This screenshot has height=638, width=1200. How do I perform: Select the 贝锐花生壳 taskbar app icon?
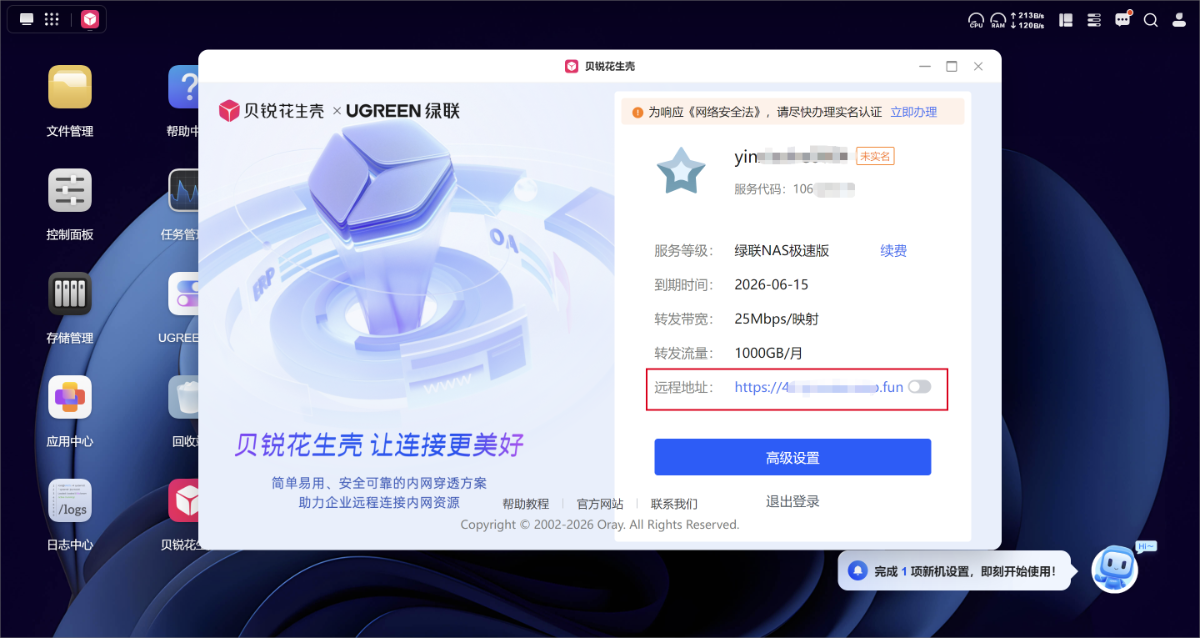(x=90, y=19)
